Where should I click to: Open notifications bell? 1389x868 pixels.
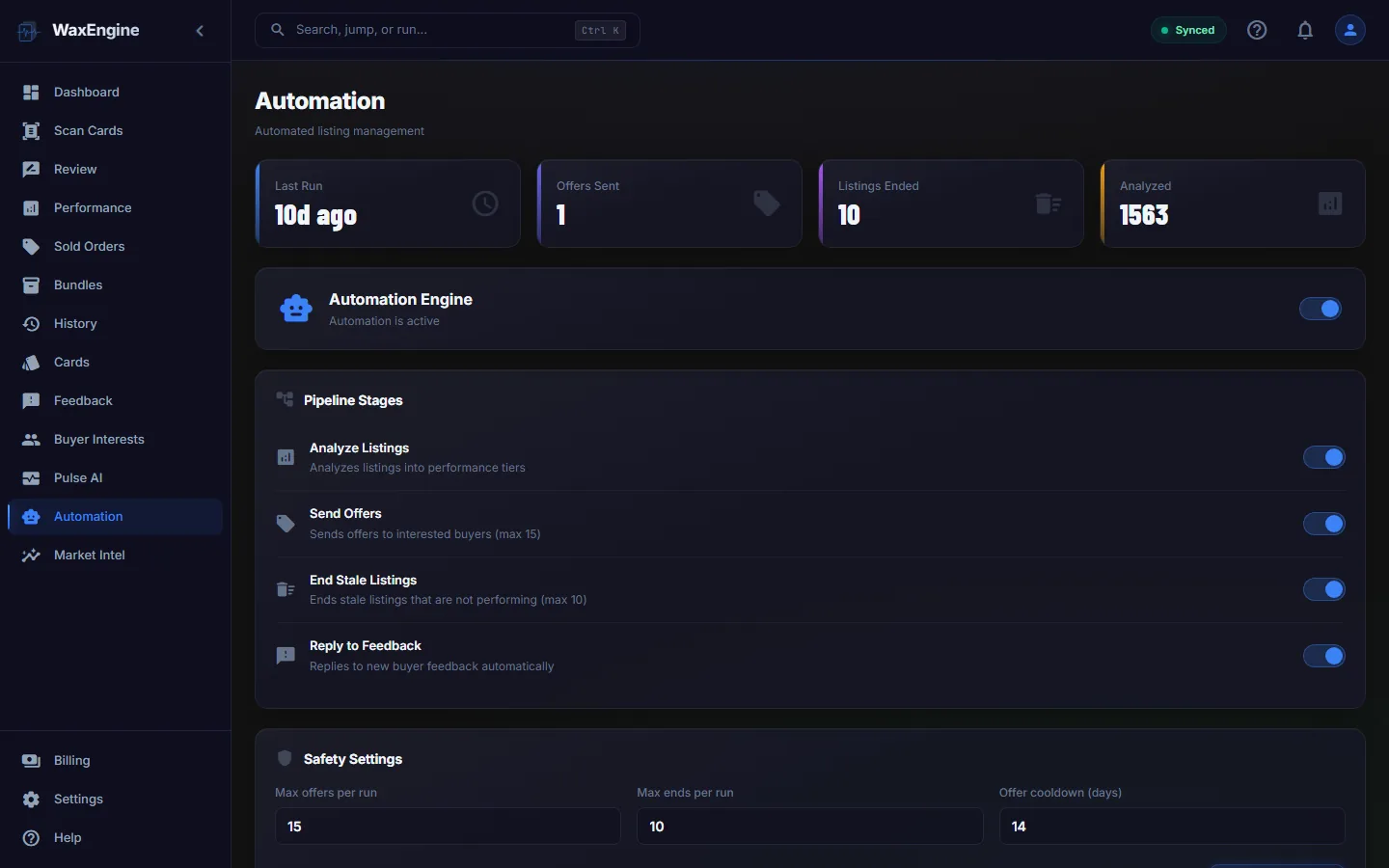point(1305,30)
